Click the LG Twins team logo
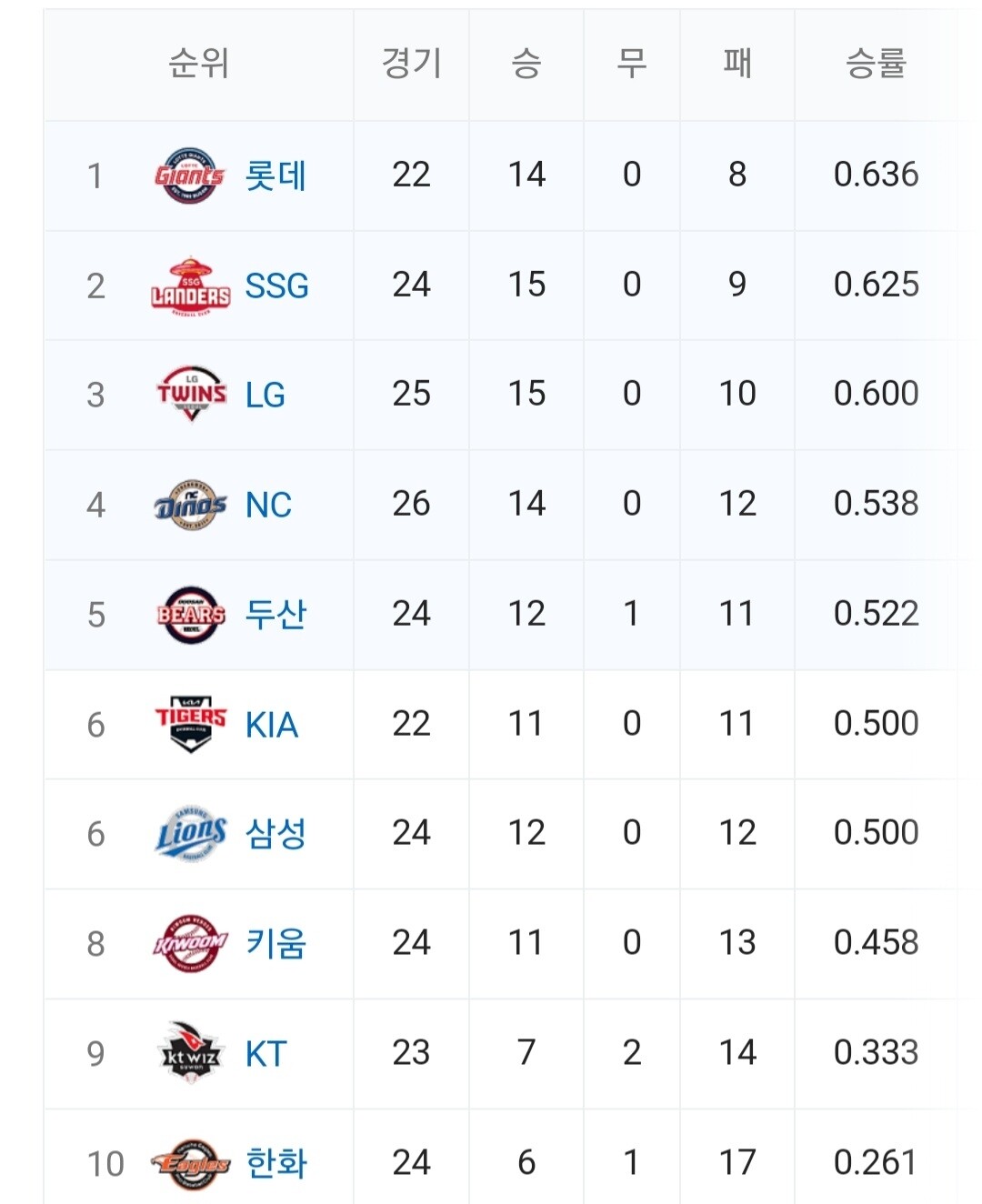This screenshot has height=1204, width=982. click(x=191, y=395)
